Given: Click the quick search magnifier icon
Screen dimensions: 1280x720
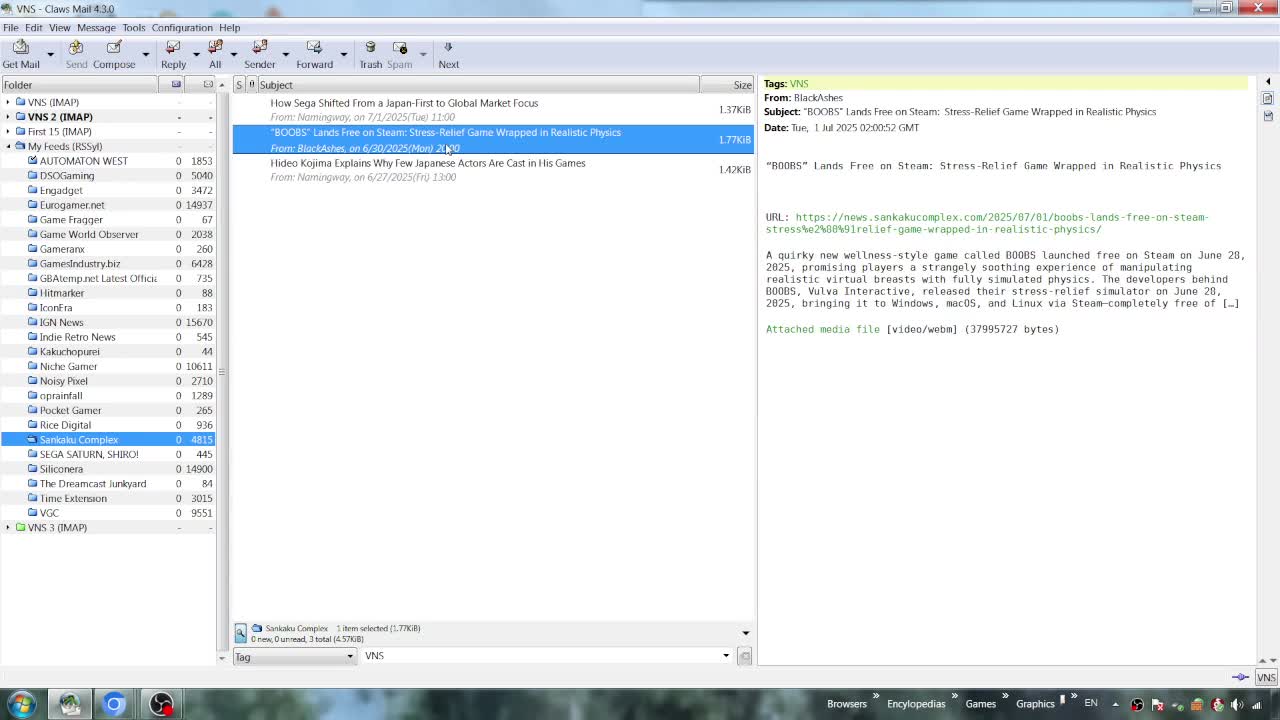Looking at the screenshot, I should tap(240, 632).
